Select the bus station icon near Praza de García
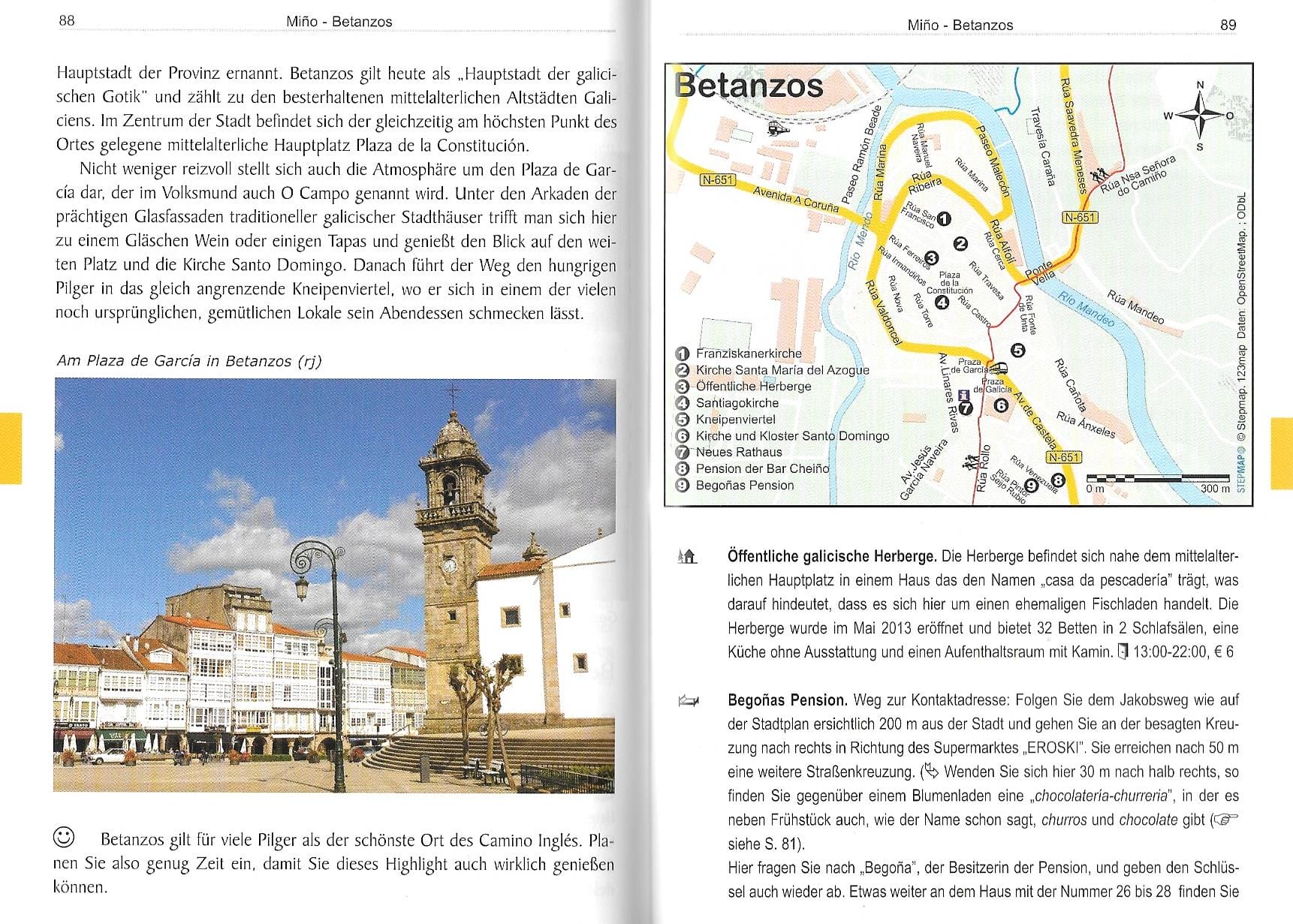The image size is (1293, 924). point(1000,368)
